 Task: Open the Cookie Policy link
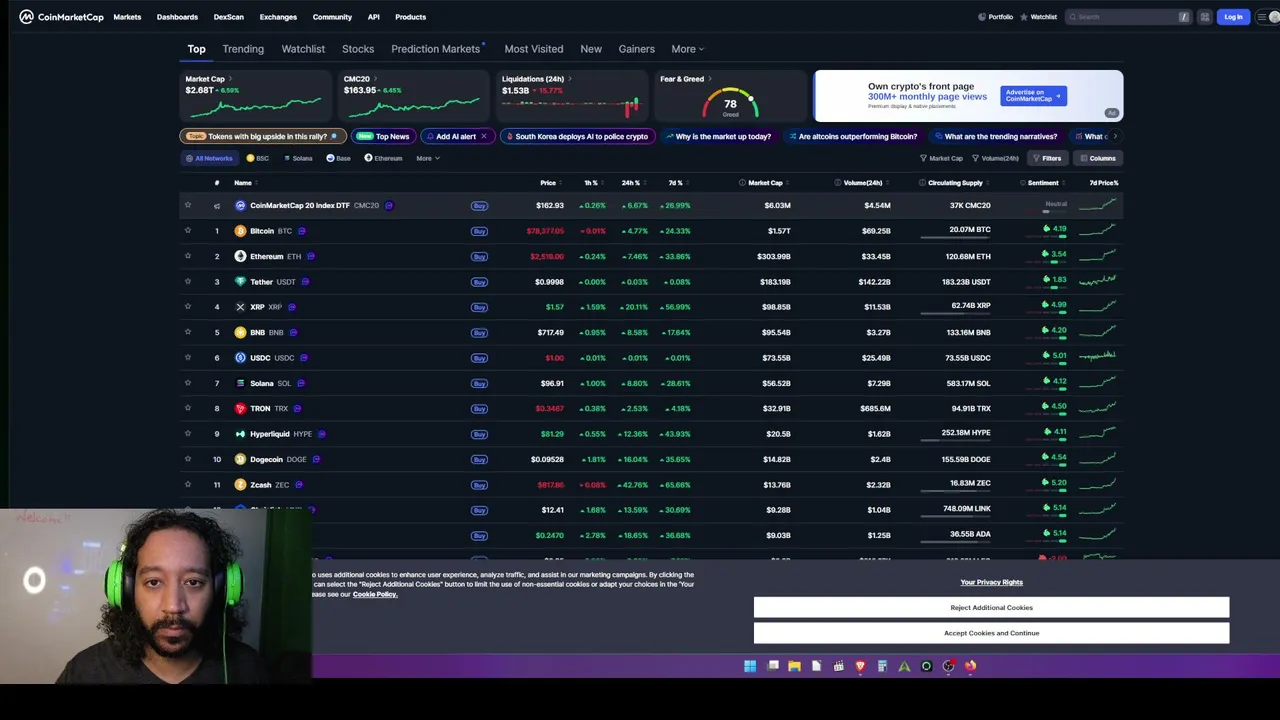375,594
